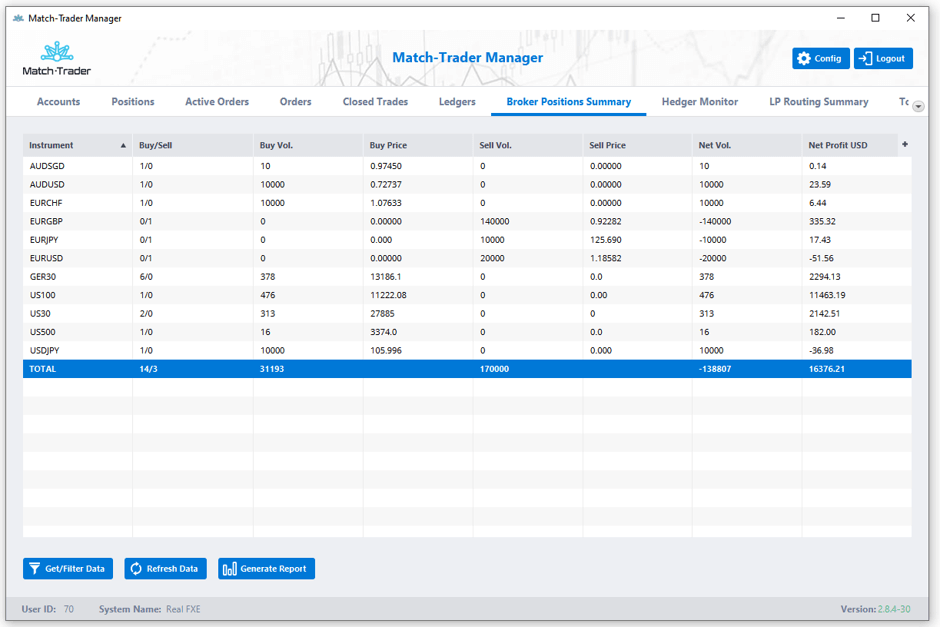Open the LP Routing Summary tab
This screenshot has height=627, width=940.
pyautogui.click(x=819, y=101)
